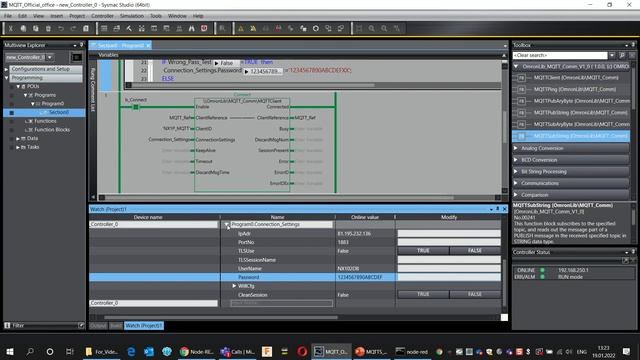640x360 pixels.
Task: Open the Controller menu
Action: coord(102,16)
